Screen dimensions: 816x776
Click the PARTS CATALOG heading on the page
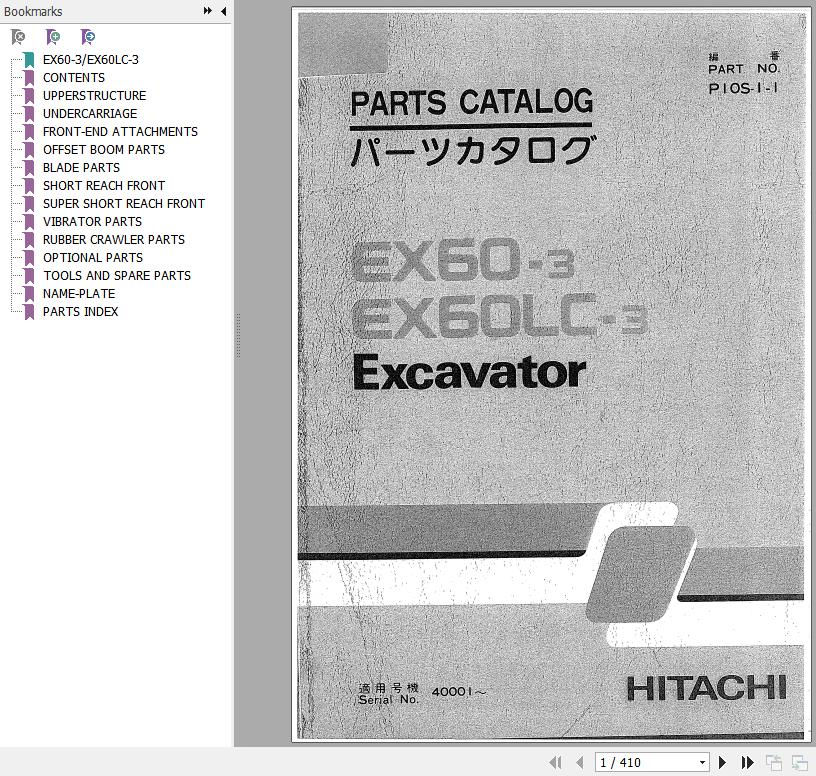471,102
